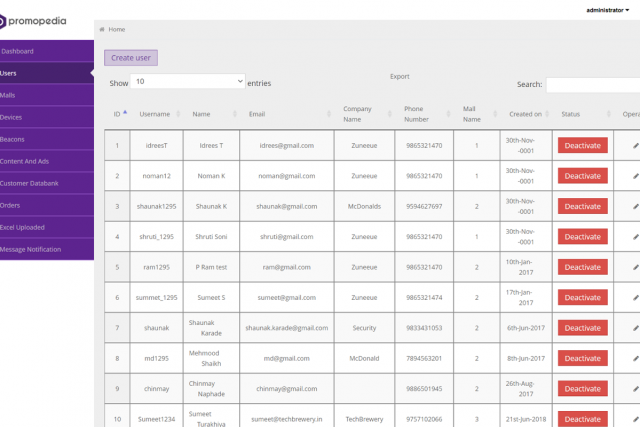Screen dimensions: 640x427
Task: Deactivate user Shaunak Karade
Action: pos(582,328)
